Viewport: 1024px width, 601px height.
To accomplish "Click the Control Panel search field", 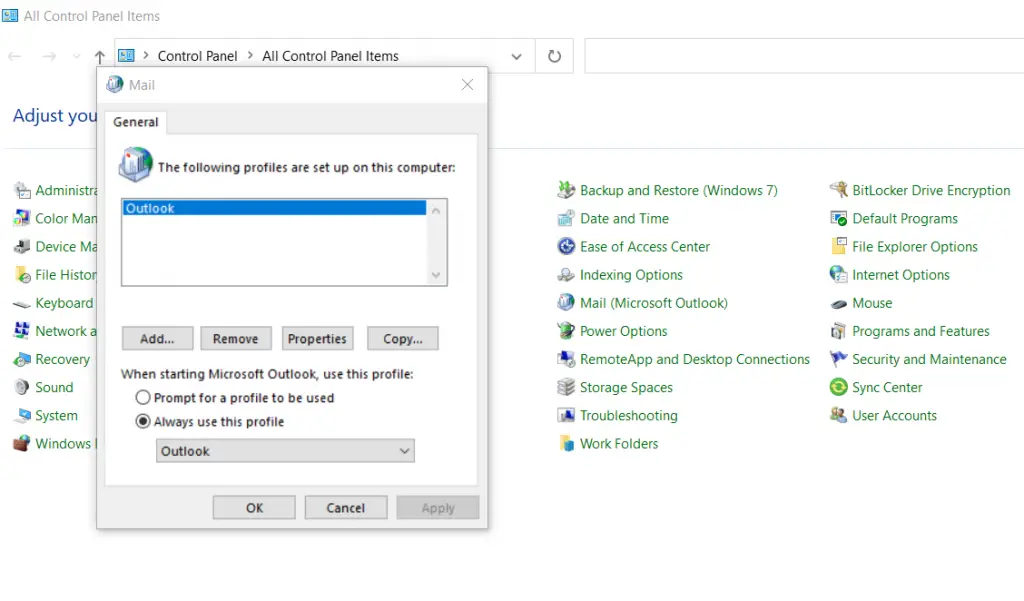I will click(804, 56).
